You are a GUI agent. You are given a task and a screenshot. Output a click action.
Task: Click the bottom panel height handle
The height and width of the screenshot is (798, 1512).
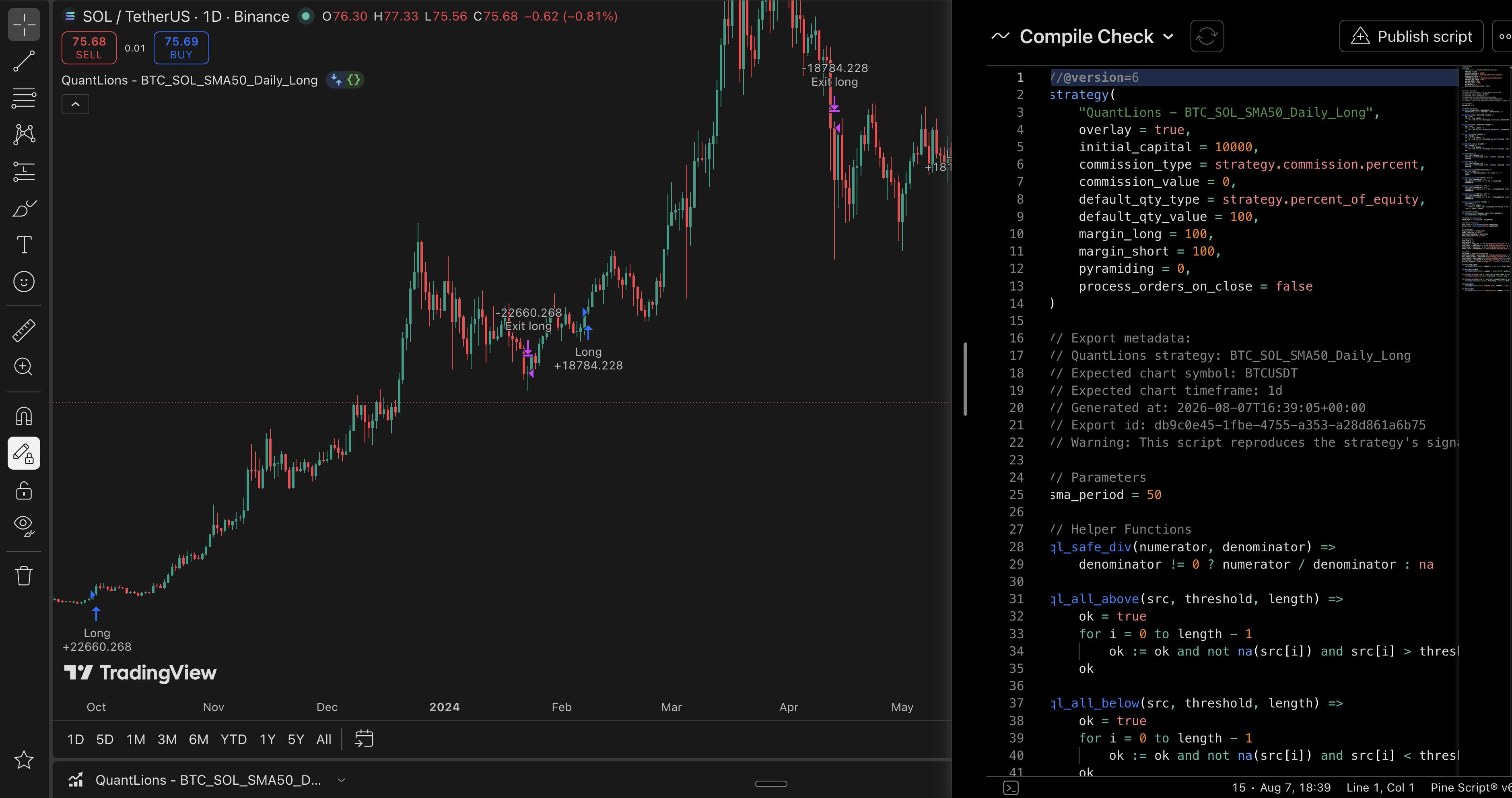(x=770, y=784)
